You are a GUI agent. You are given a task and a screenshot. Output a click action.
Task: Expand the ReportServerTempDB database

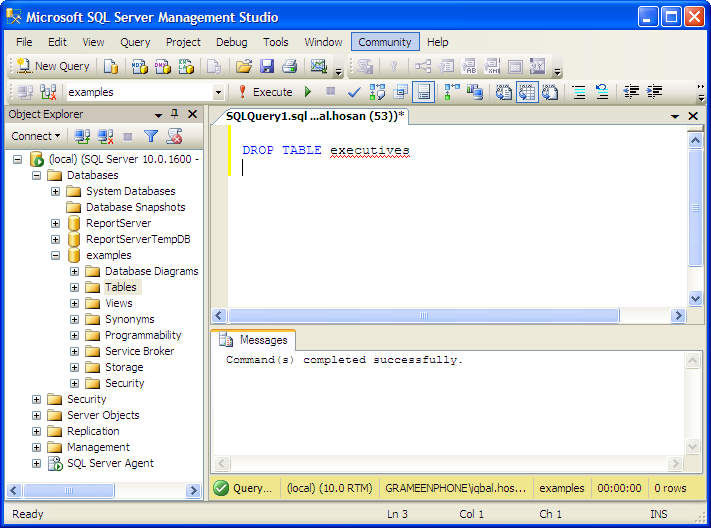(x=55, y=240)
